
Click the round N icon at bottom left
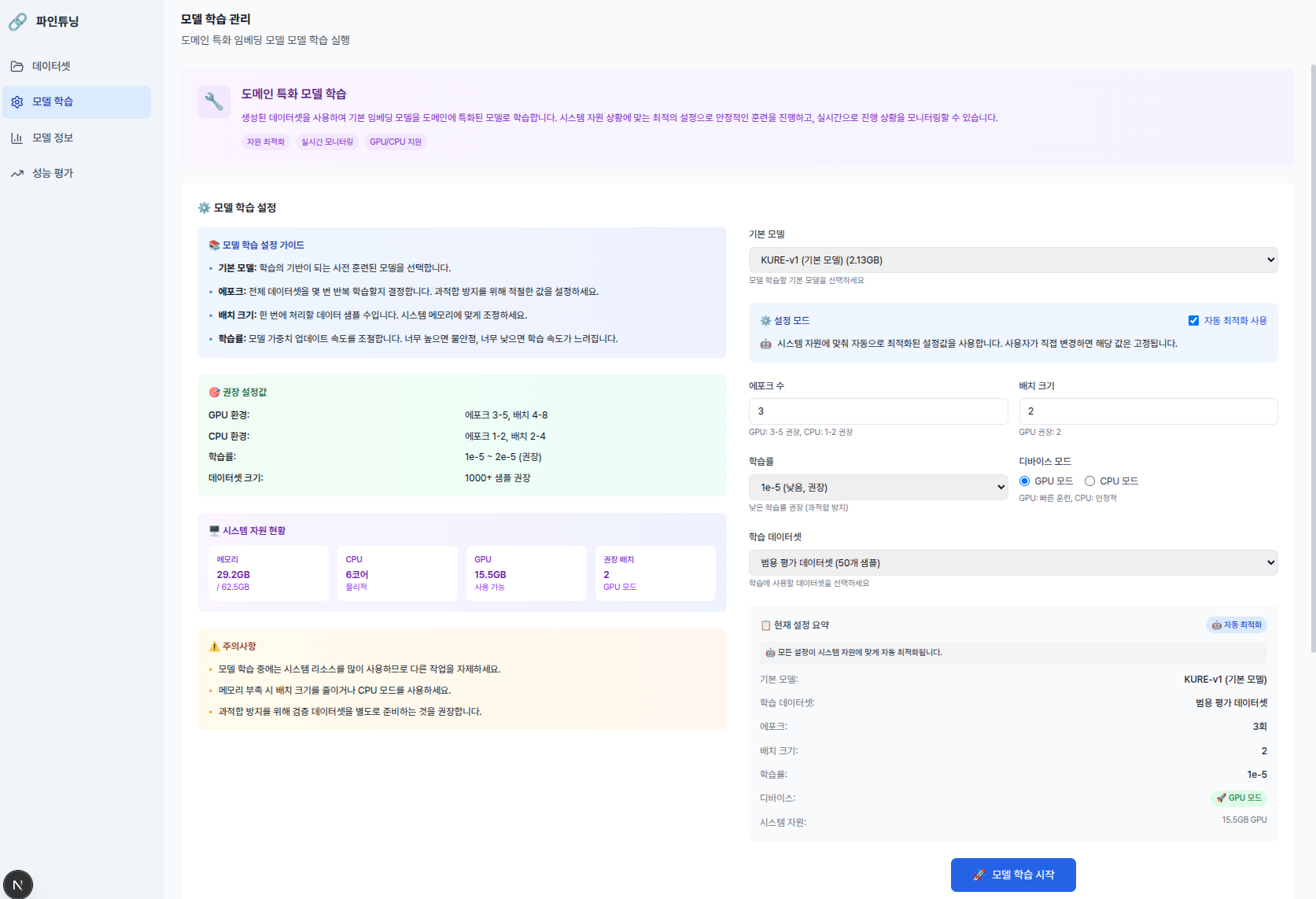18,884
